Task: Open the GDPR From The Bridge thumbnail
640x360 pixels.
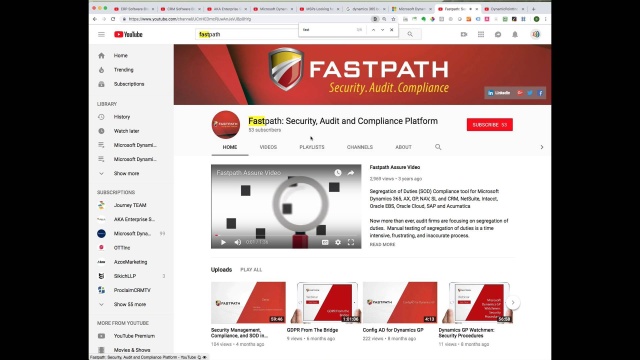Action: 324,302
